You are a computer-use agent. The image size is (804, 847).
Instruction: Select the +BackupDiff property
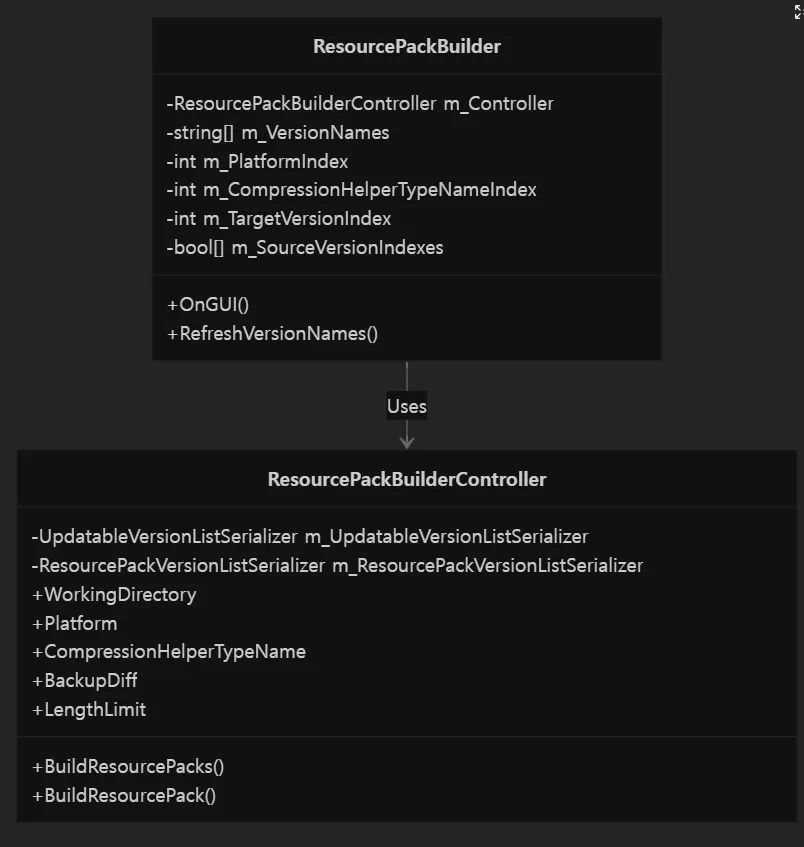click(x=85, y=681)
